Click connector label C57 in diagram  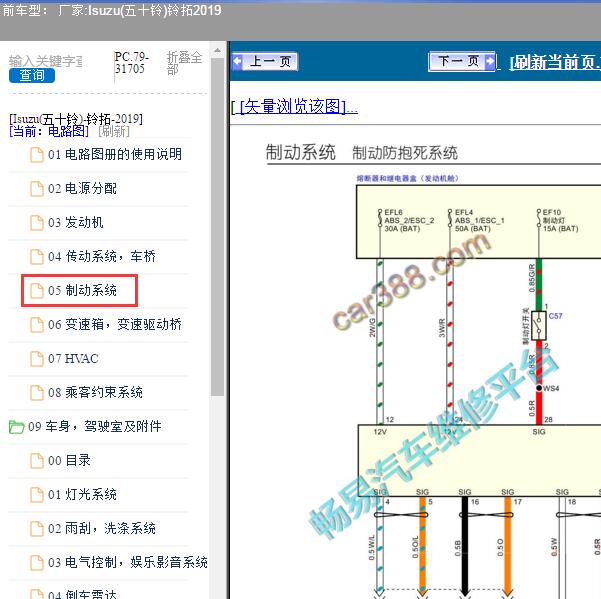[x=555, y=316]
